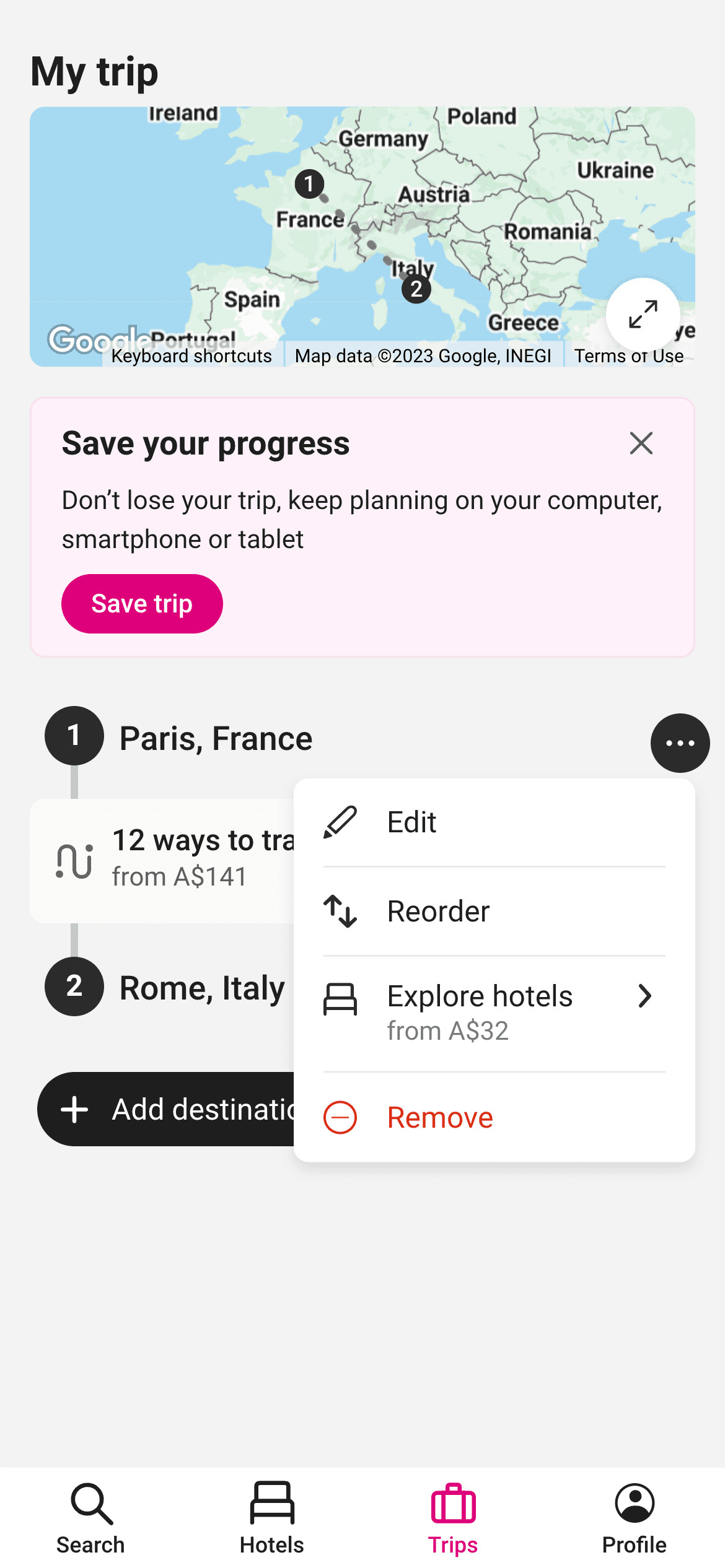Image resolution: width=725 pixels, height=1568 pixels.
Task: Choose Reorder in the destination menu
Action: coord(494,912)
